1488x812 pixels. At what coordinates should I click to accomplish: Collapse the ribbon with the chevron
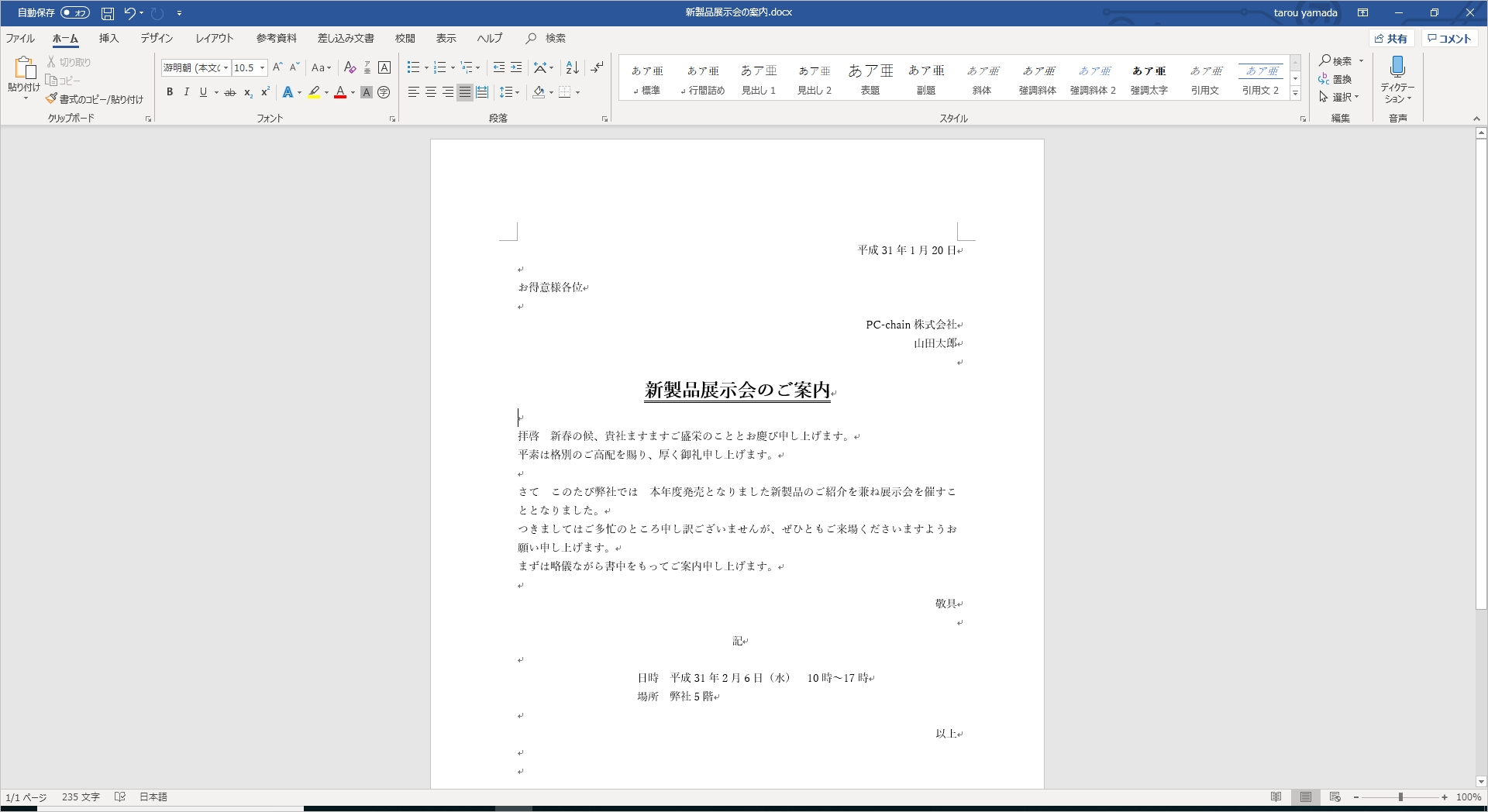click(1476, 119)
